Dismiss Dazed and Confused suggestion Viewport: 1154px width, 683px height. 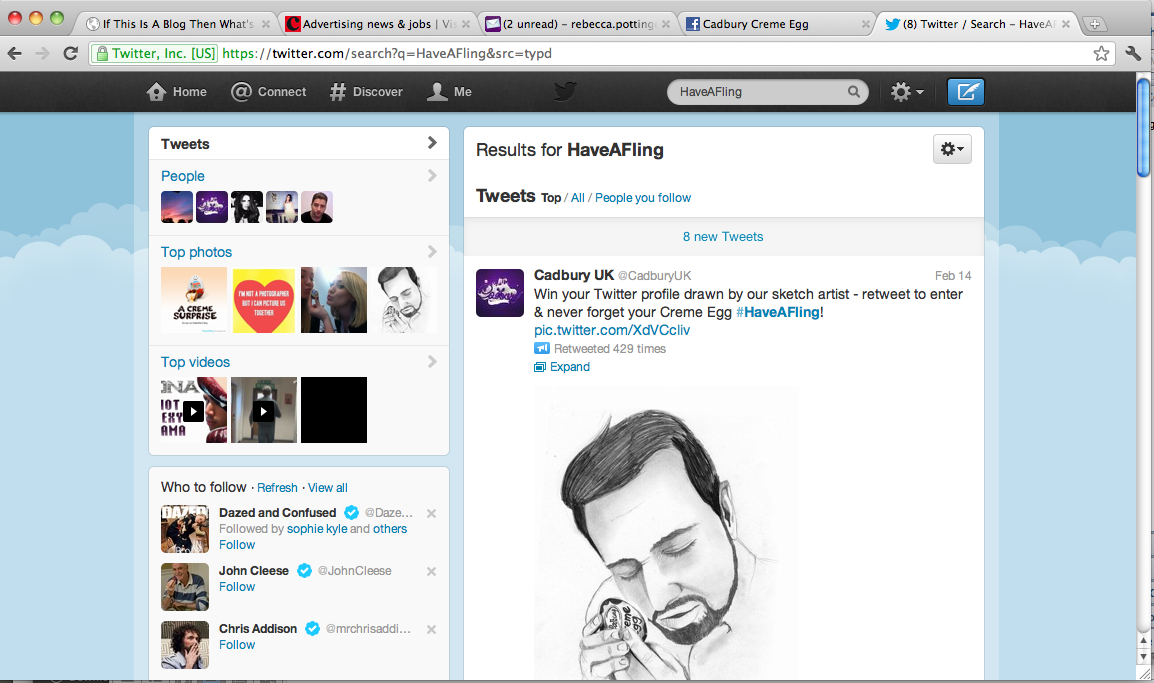(431, 513)
